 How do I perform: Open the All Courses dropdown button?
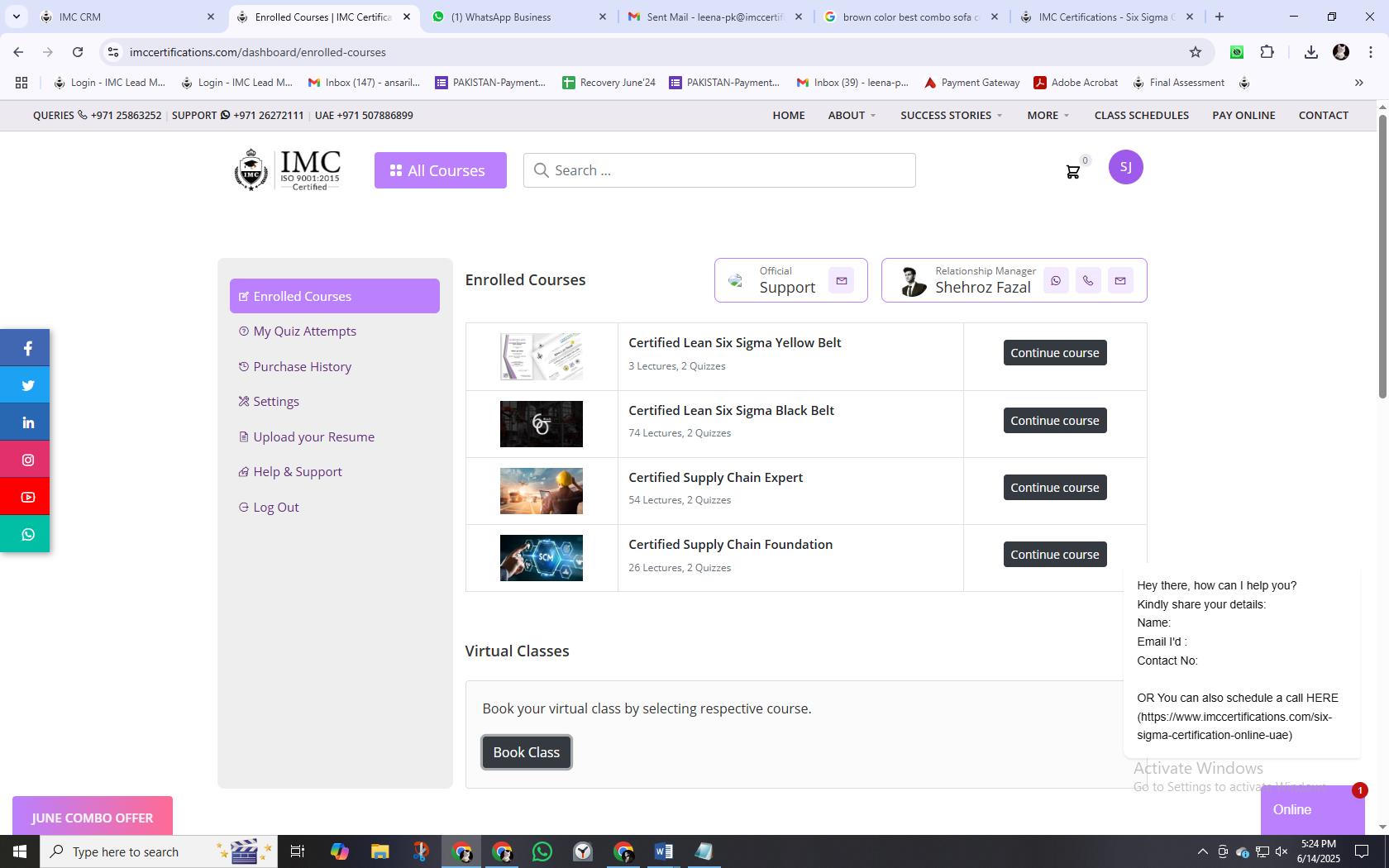[440, 170]
